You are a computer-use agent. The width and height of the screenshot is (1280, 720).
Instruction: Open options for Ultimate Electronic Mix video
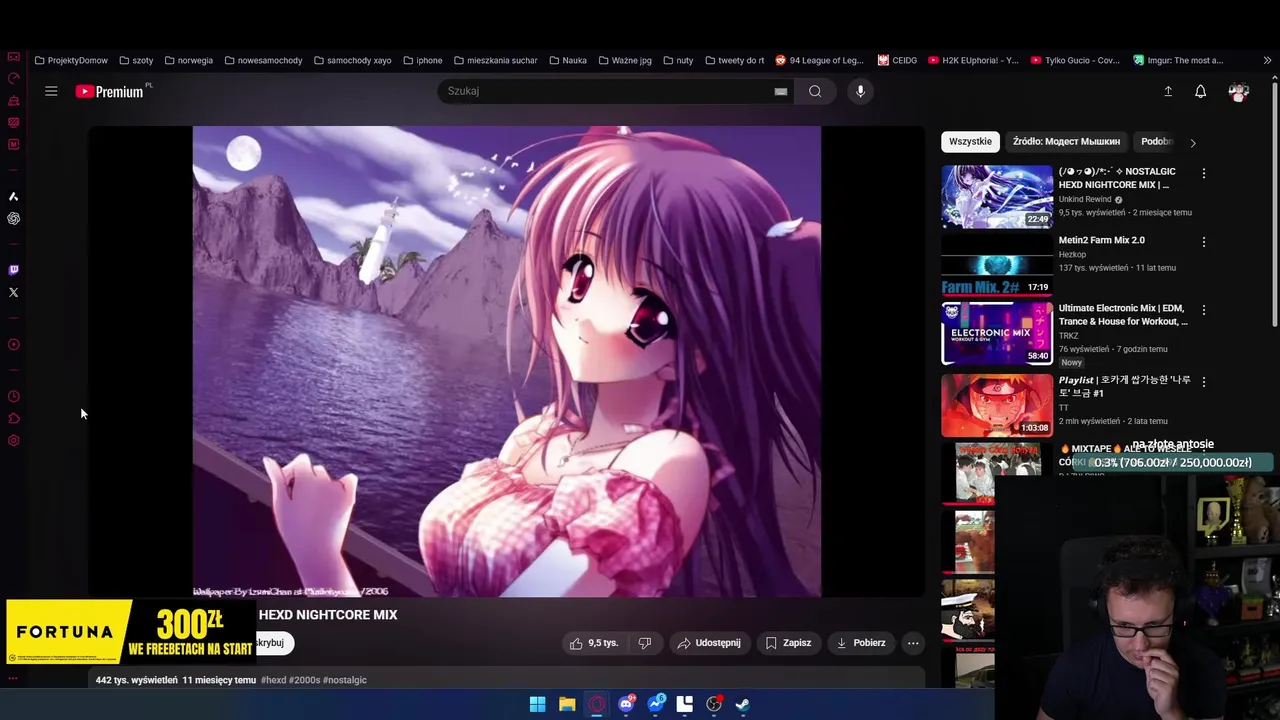[x=1204, y=310]
